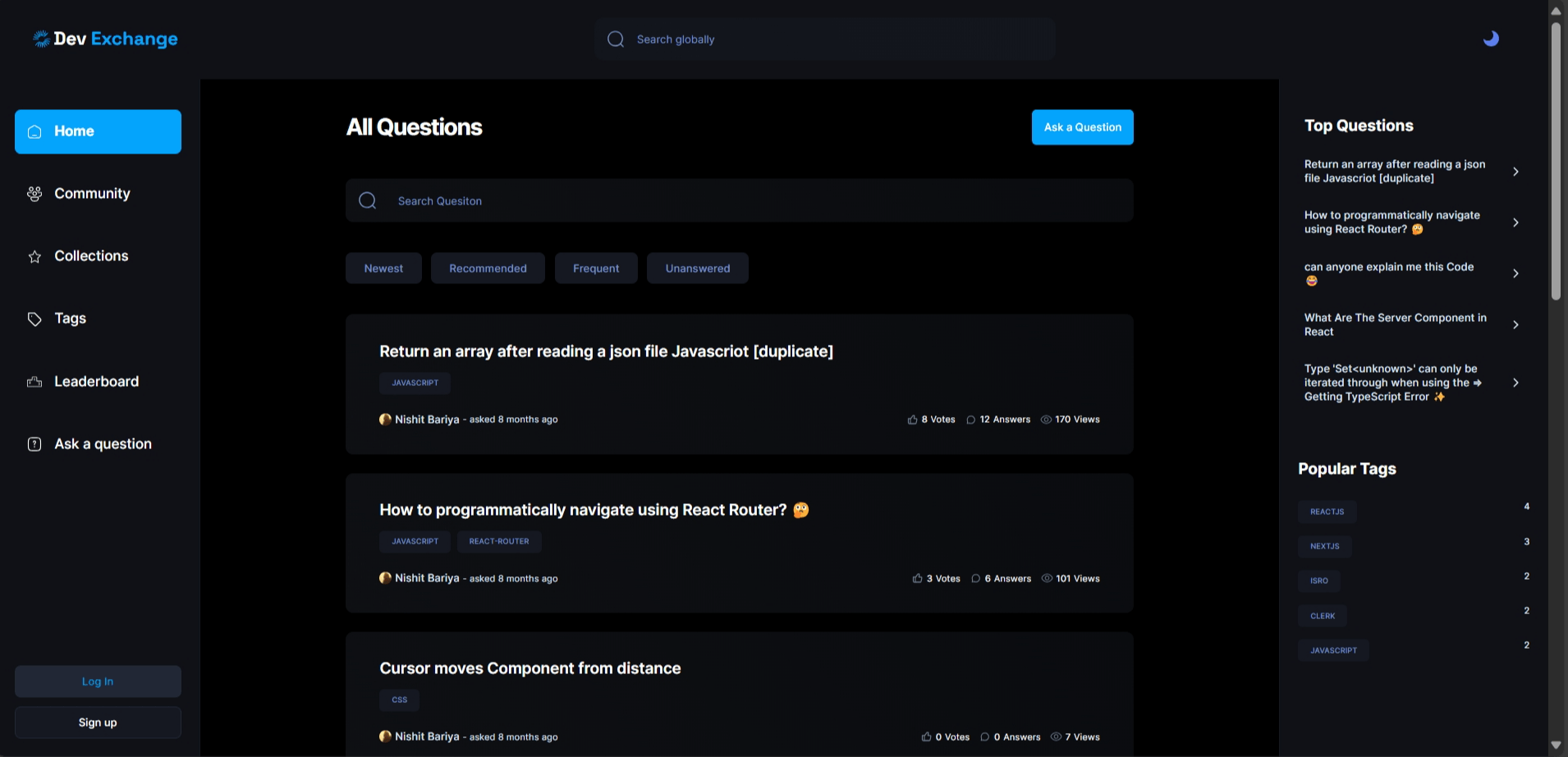This screenshot has width=1568, height=757.
Task: Click the Ask a question help icon
Action: (x=34, y=444)
